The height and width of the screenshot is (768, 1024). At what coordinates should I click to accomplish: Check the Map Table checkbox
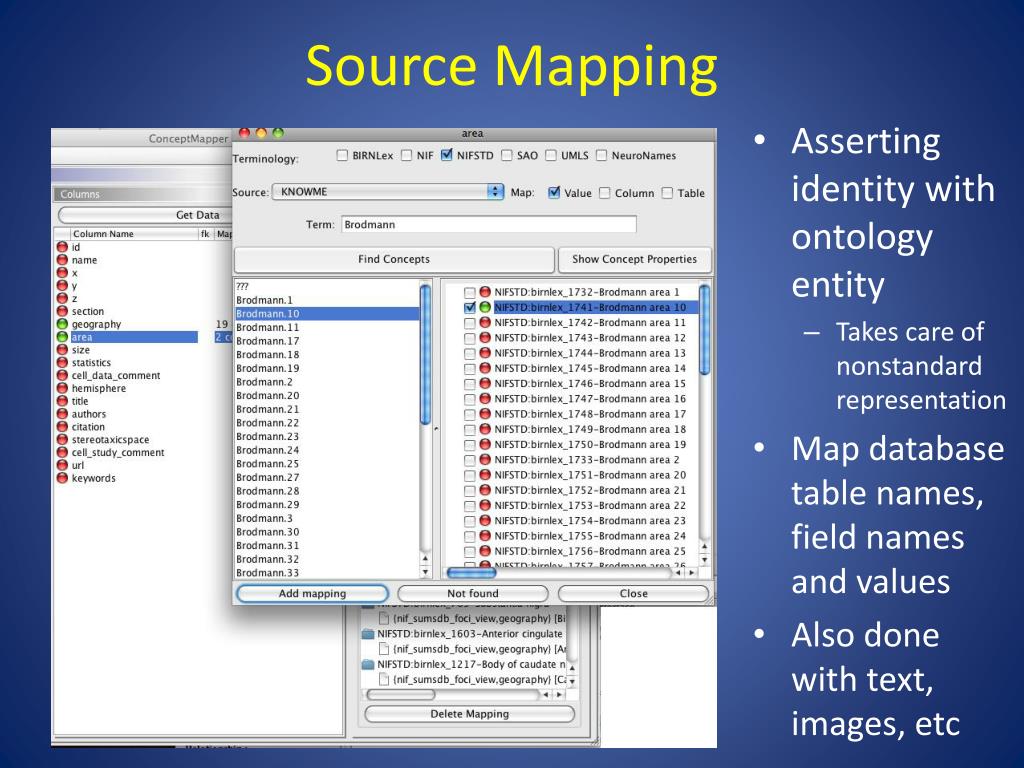click(x=667, y=193)
